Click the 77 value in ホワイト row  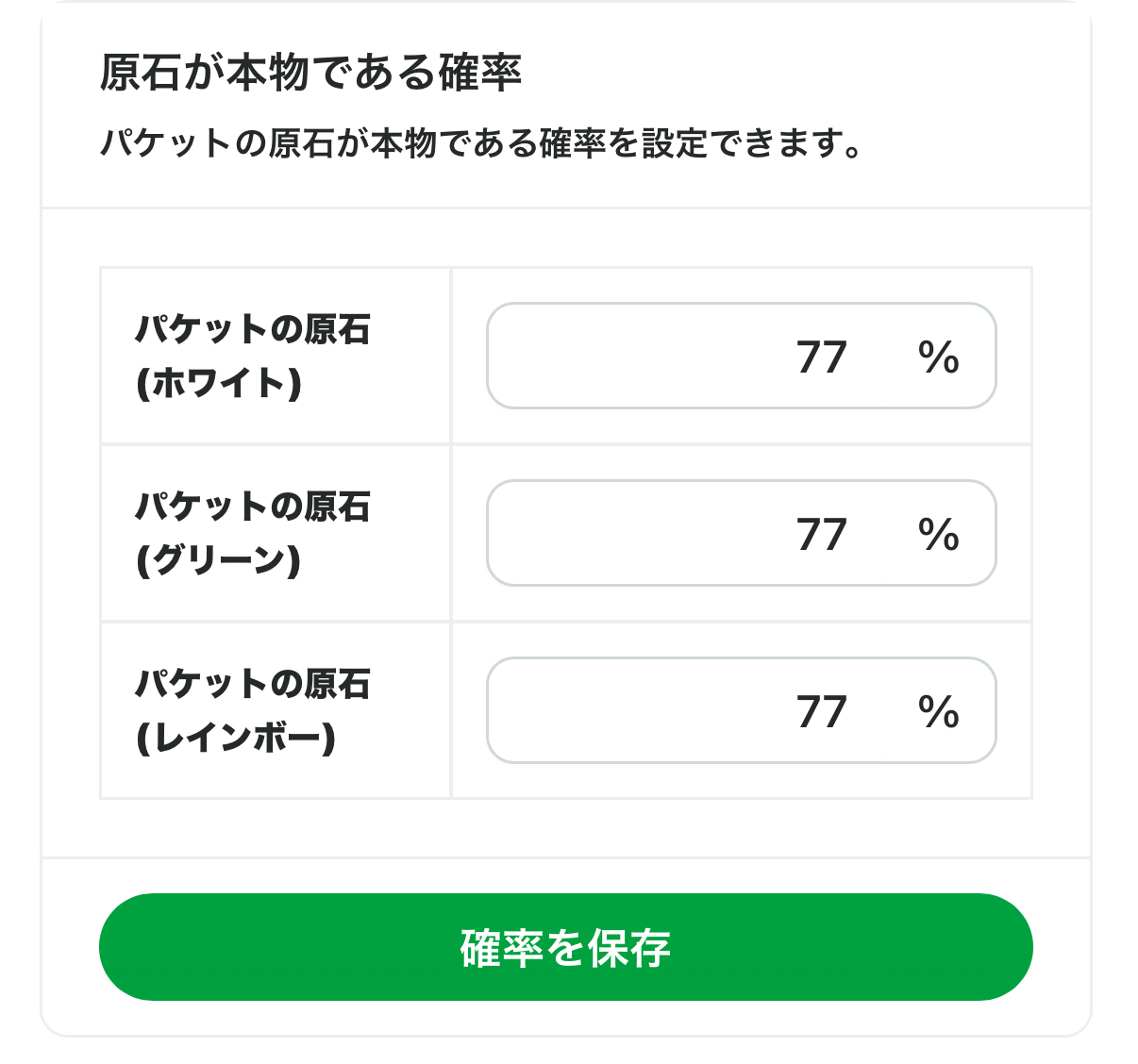pyautogui.click(x=821, y=357)
